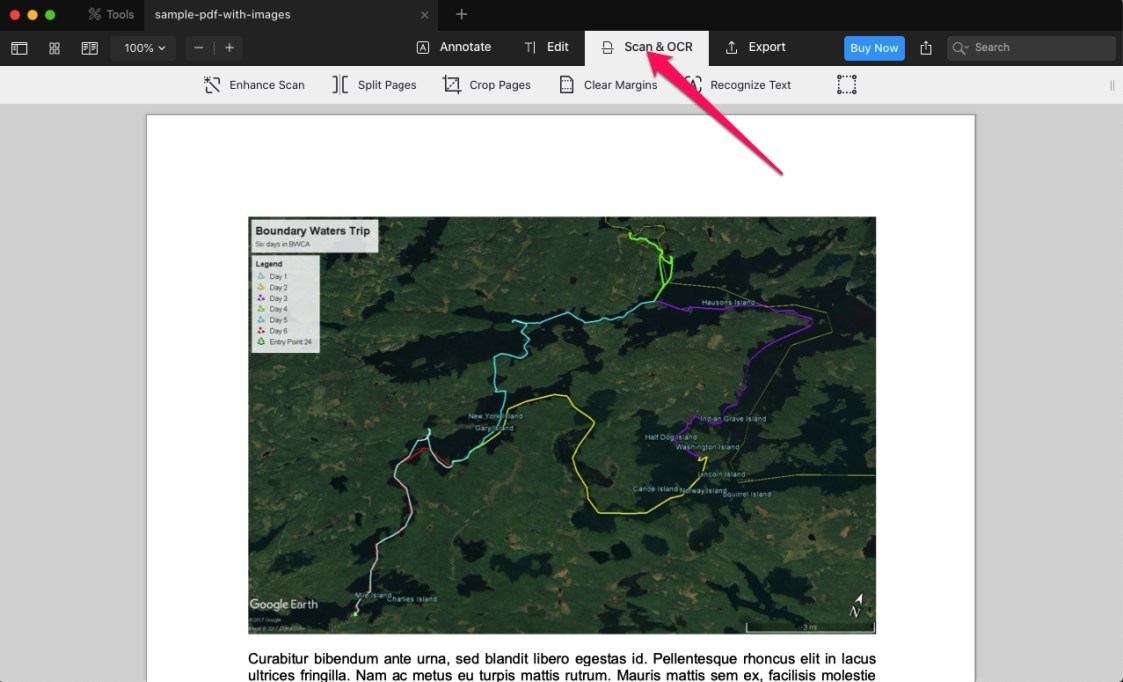This screenshot has width=1123, height=682.
Task: Toggle the sidebar panel visibility
Action: click(x=19, y=47)
